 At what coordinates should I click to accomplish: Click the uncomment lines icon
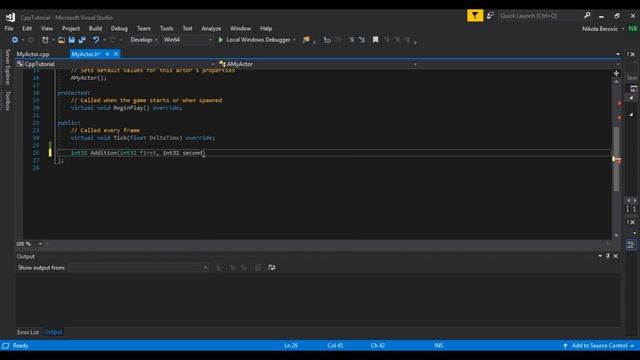tap(362, 40)
